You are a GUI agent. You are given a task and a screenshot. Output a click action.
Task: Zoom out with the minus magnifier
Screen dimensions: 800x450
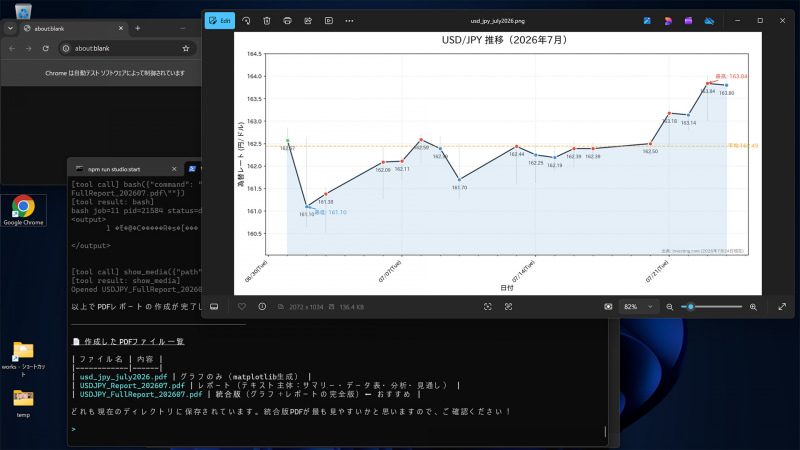click(669, 307)
